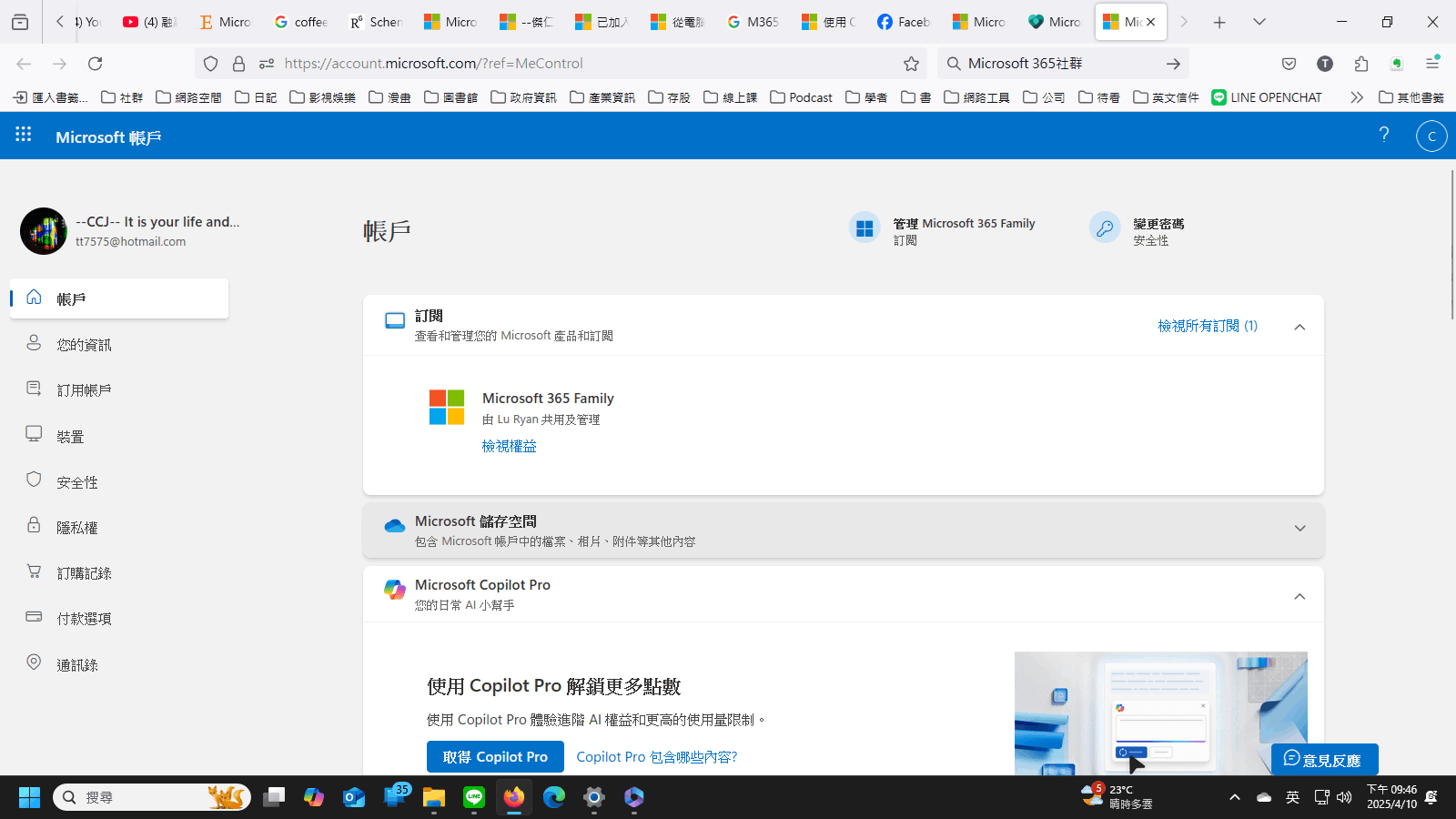
Task: Open browser extensions puzzle icon
Action: (1361, 64)
